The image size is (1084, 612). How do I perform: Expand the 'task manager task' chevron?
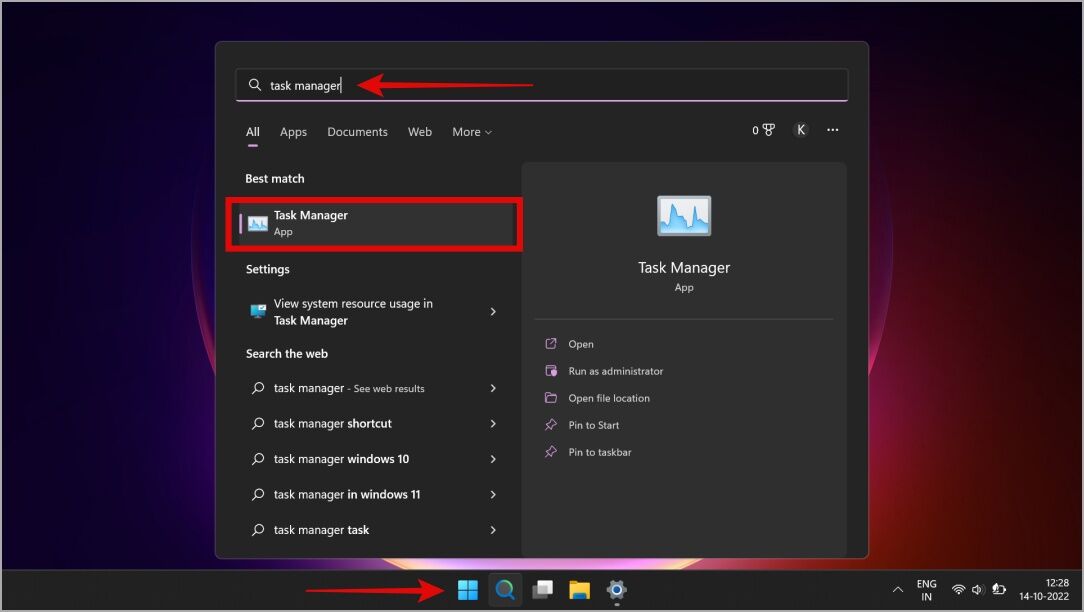(x=493, y=530)
